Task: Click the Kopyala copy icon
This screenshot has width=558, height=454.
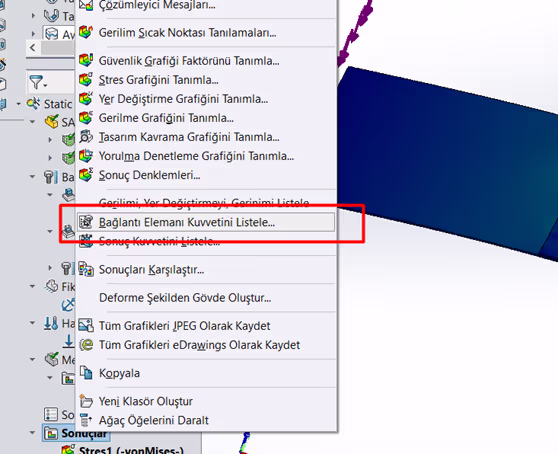Action: [86, 373]
